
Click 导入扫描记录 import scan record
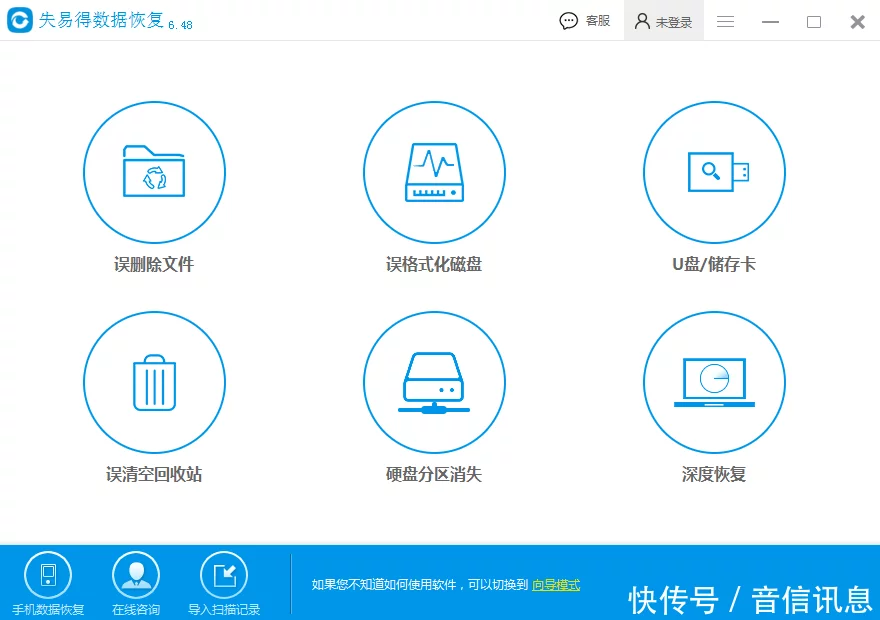(224, 584)
